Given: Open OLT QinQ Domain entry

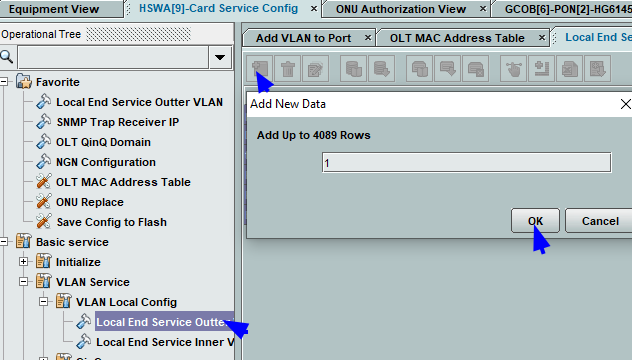Looking at the screenshot, I should click(x=103, y=142).
